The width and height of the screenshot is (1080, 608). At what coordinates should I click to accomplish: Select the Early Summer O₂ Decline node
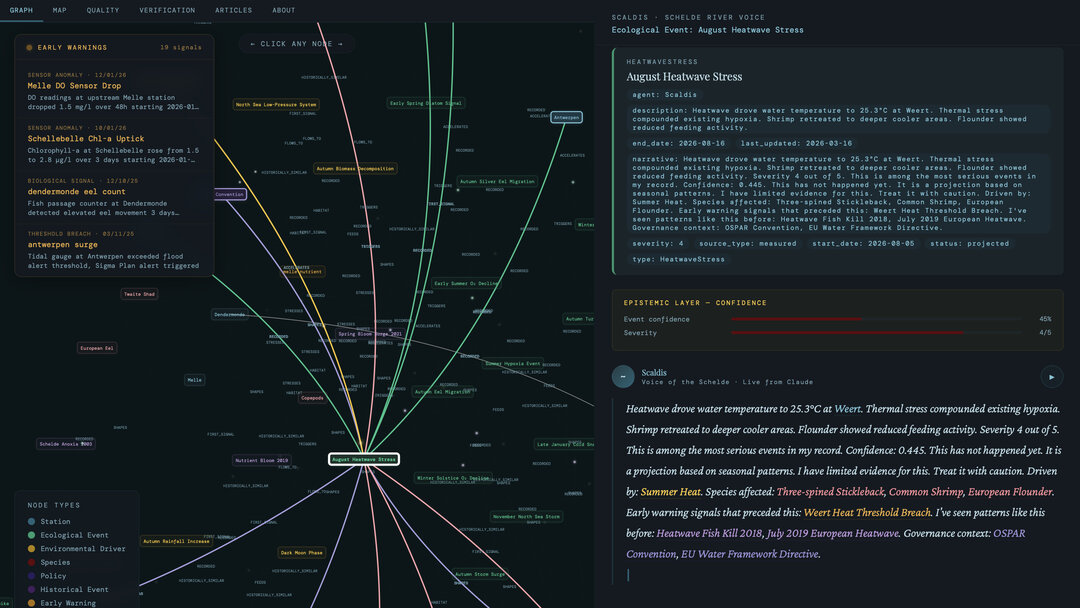pyautogui.click(x=466, y=283)
